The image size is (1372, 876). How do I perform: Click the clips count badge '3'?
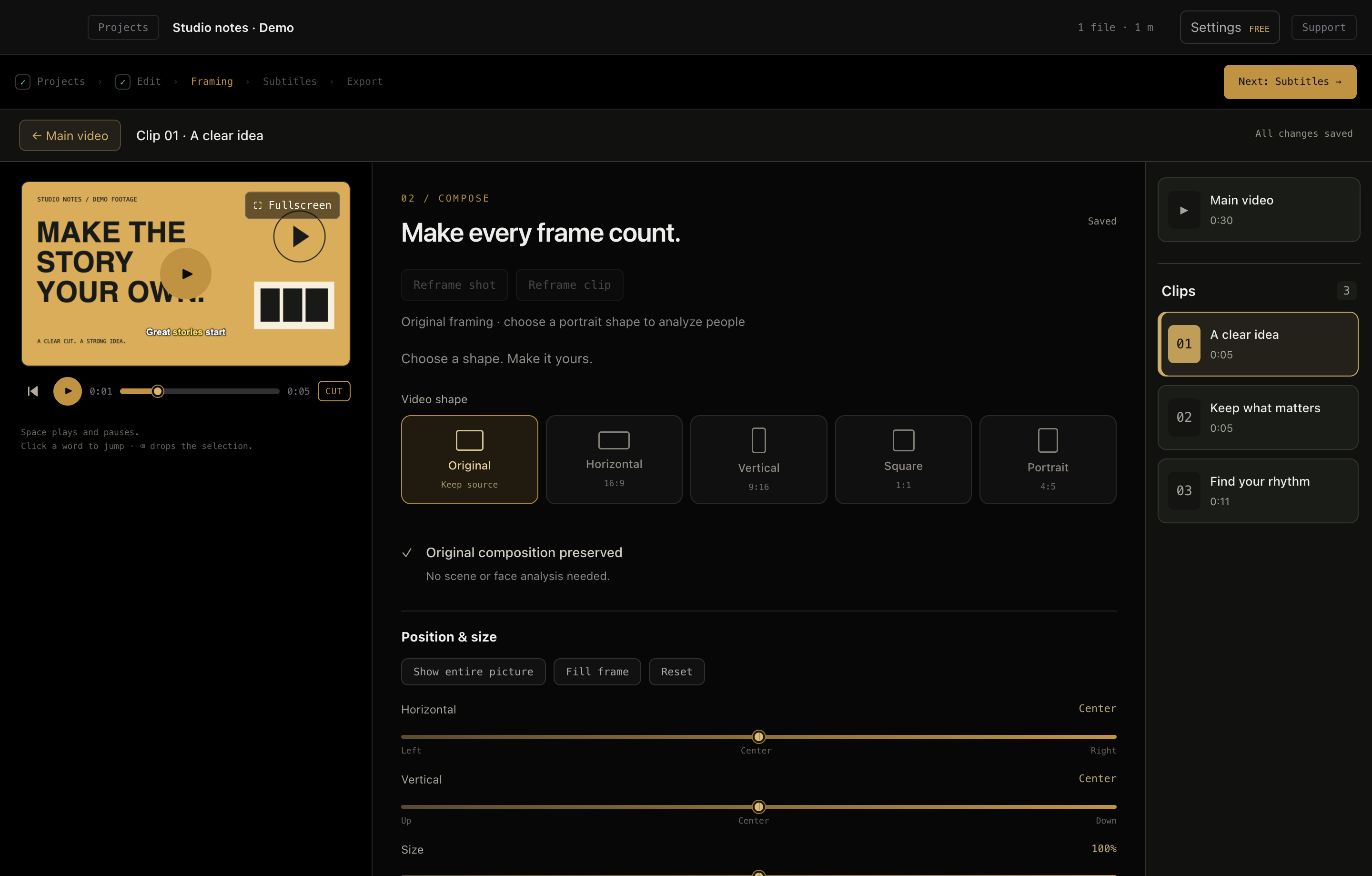[x=1346, y=291]
